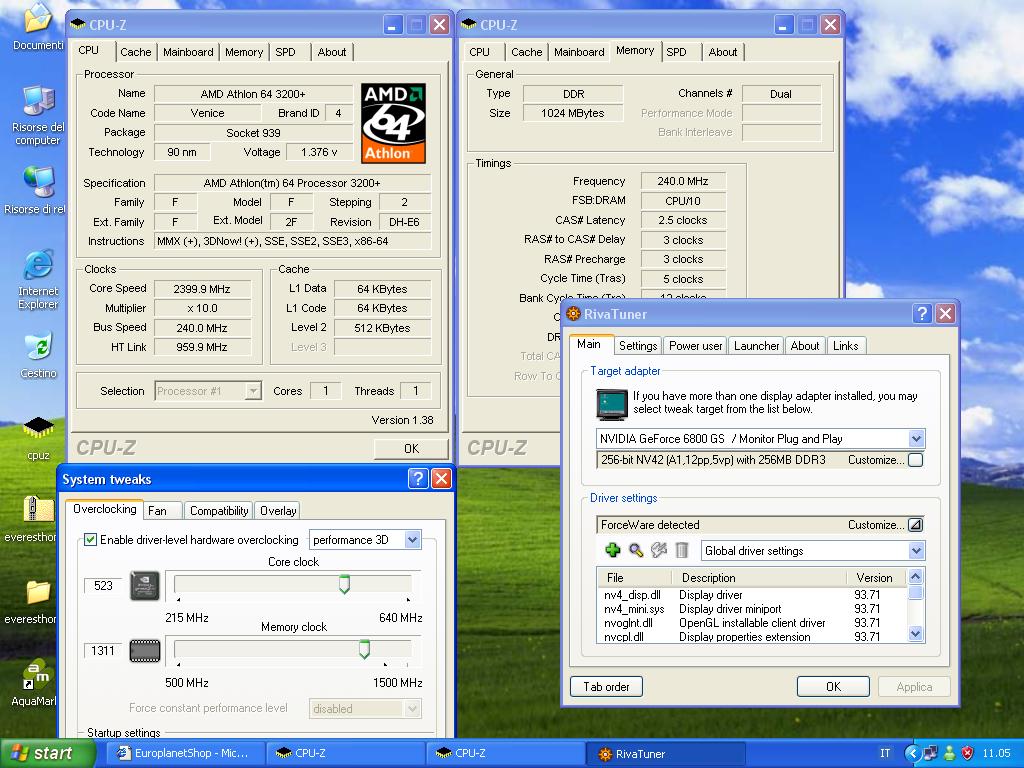Click the AMD Athlon 64 logo
The height and width of the screenshot is (768, 1024).
[394, 123]
